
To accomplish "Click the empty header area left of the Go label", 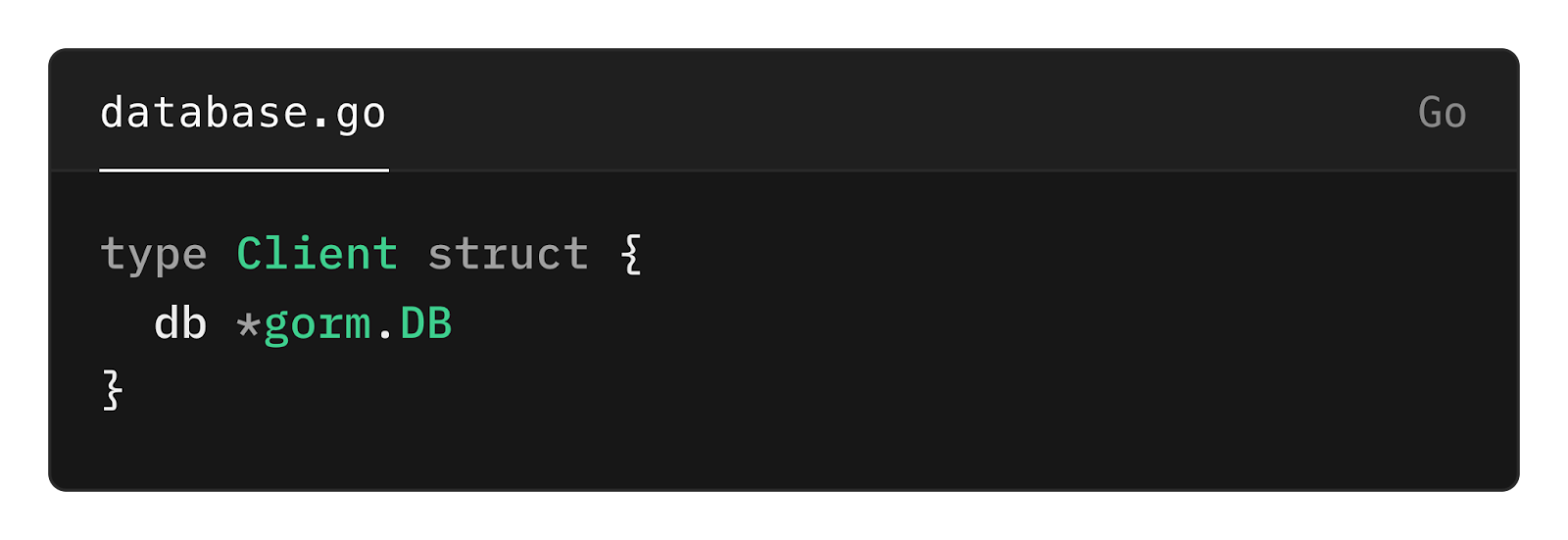I will click(x=902, y=113).
